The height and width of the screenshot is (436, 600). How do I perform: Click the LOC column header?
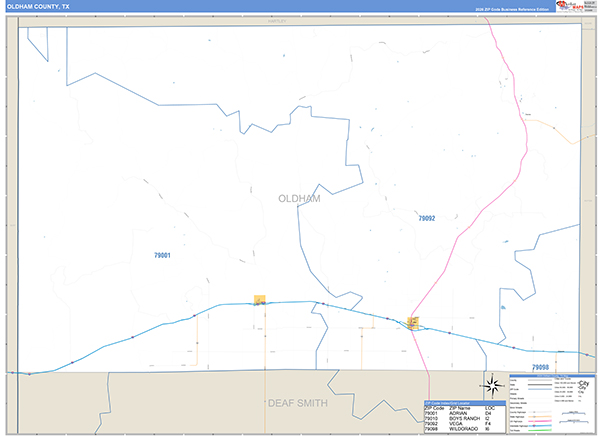point(490,408)
